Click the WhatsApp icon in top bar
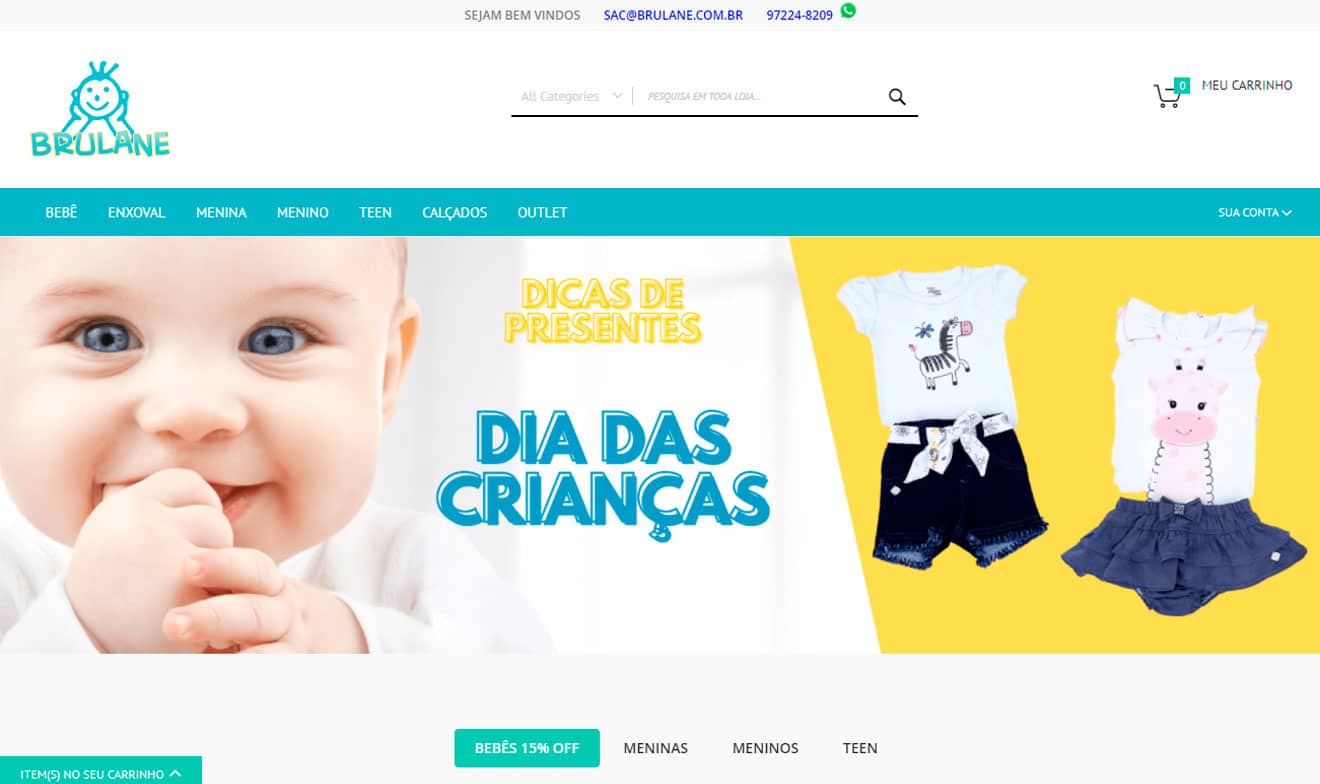The height and width of the screenshot is (784, 1320). (848, 11)
